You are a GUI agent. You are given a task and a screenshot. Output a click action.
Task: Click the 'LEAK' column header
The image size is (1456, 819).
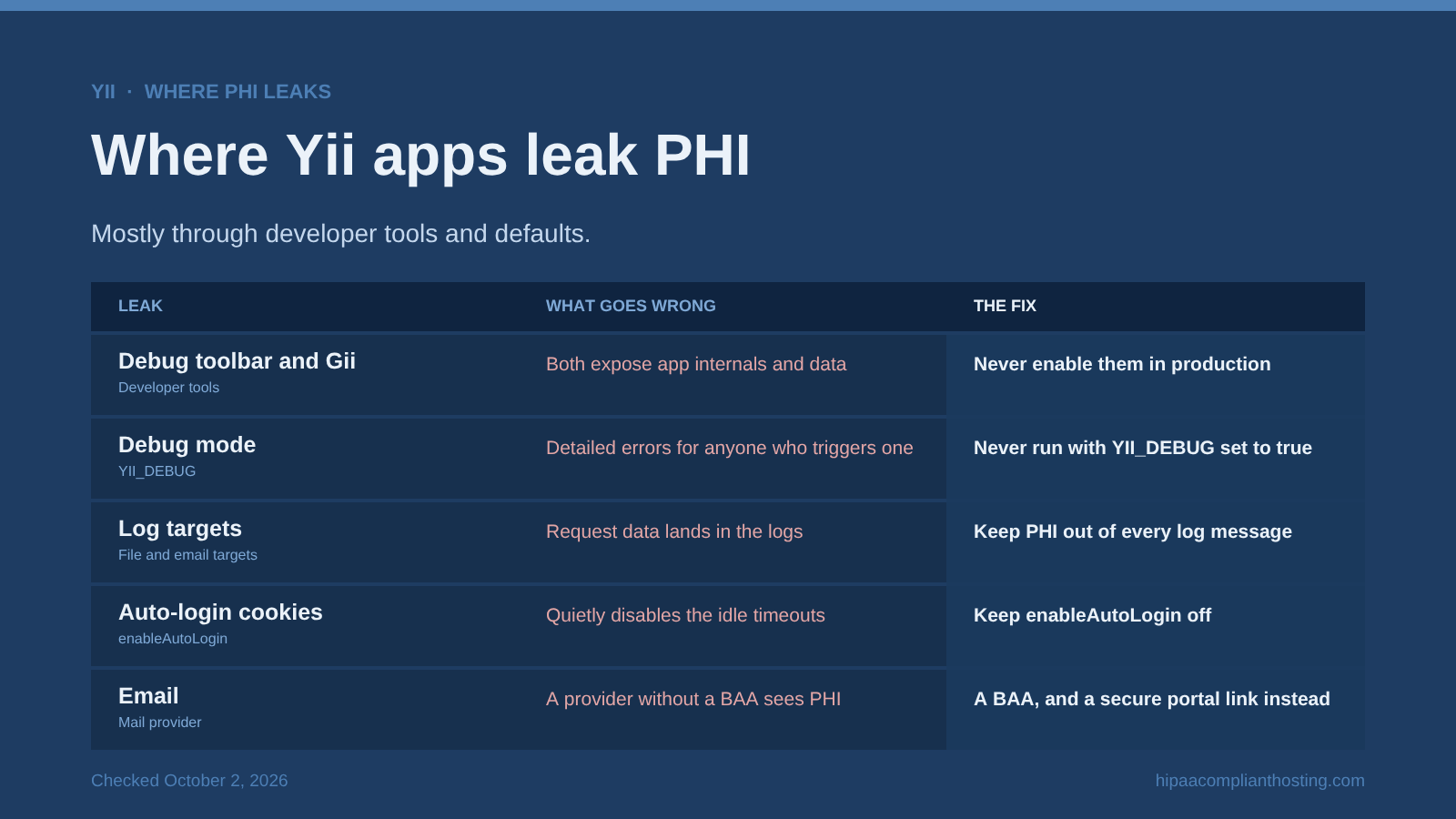140,306
